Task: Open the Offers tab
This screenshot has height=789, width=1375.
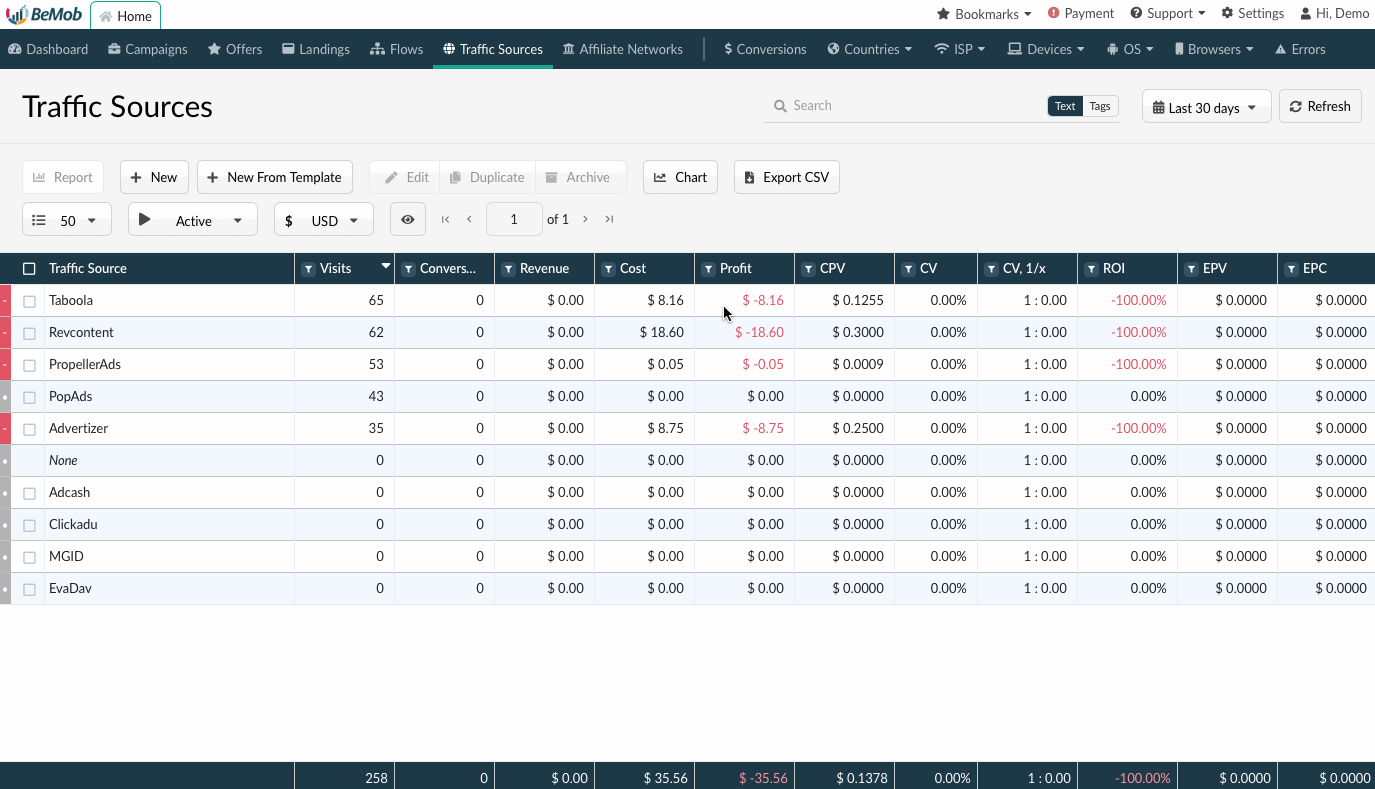Action: pyautogui.click(x=235, y=49)
